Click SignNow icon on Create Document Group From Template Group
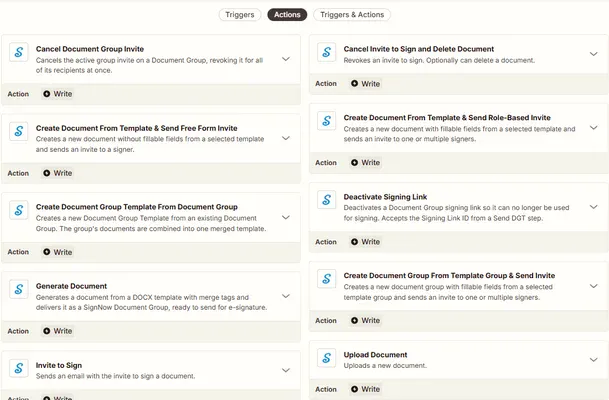609x400 pixels. tap(326, 279)
